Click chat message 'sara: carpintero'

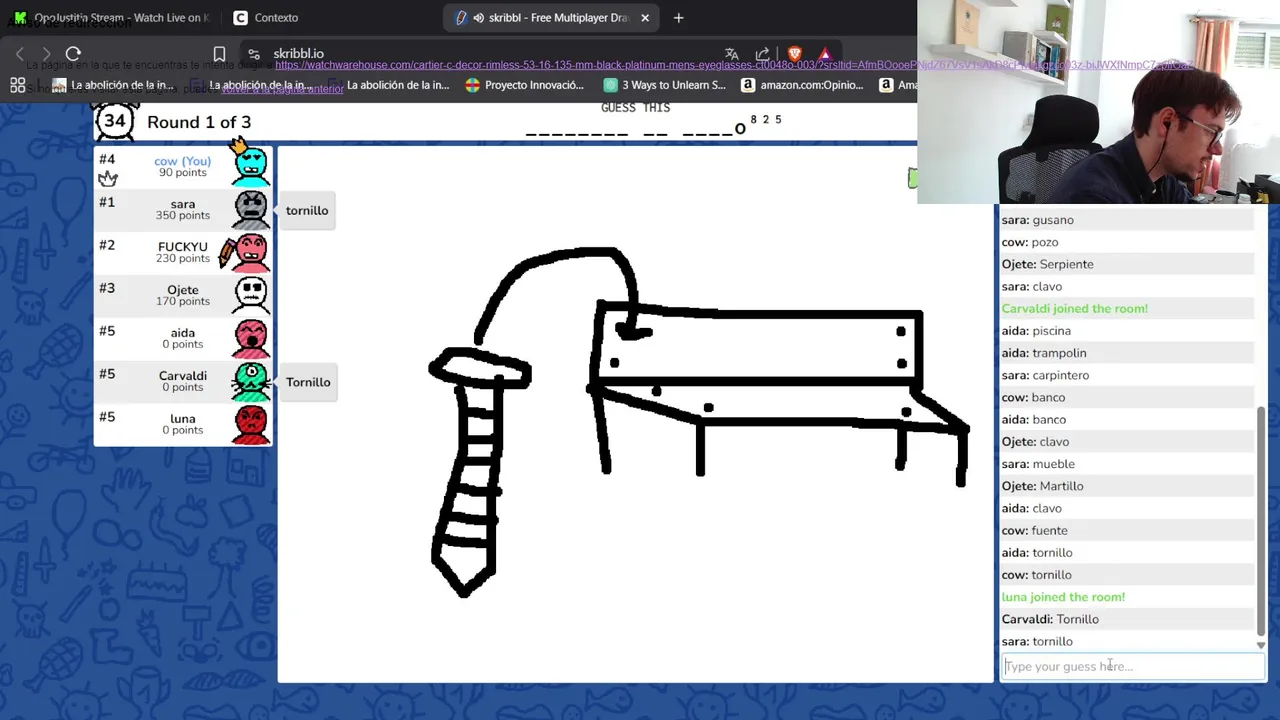click(1045, 375)
